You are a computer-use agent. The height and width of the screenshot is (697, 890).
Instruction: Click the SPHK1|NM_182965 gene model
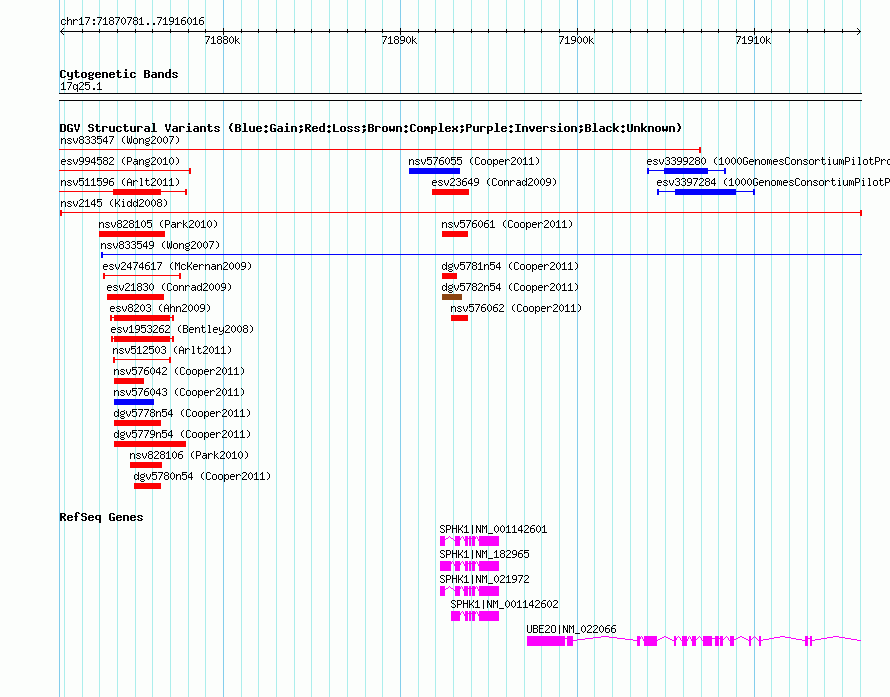[x=469, y=566]
